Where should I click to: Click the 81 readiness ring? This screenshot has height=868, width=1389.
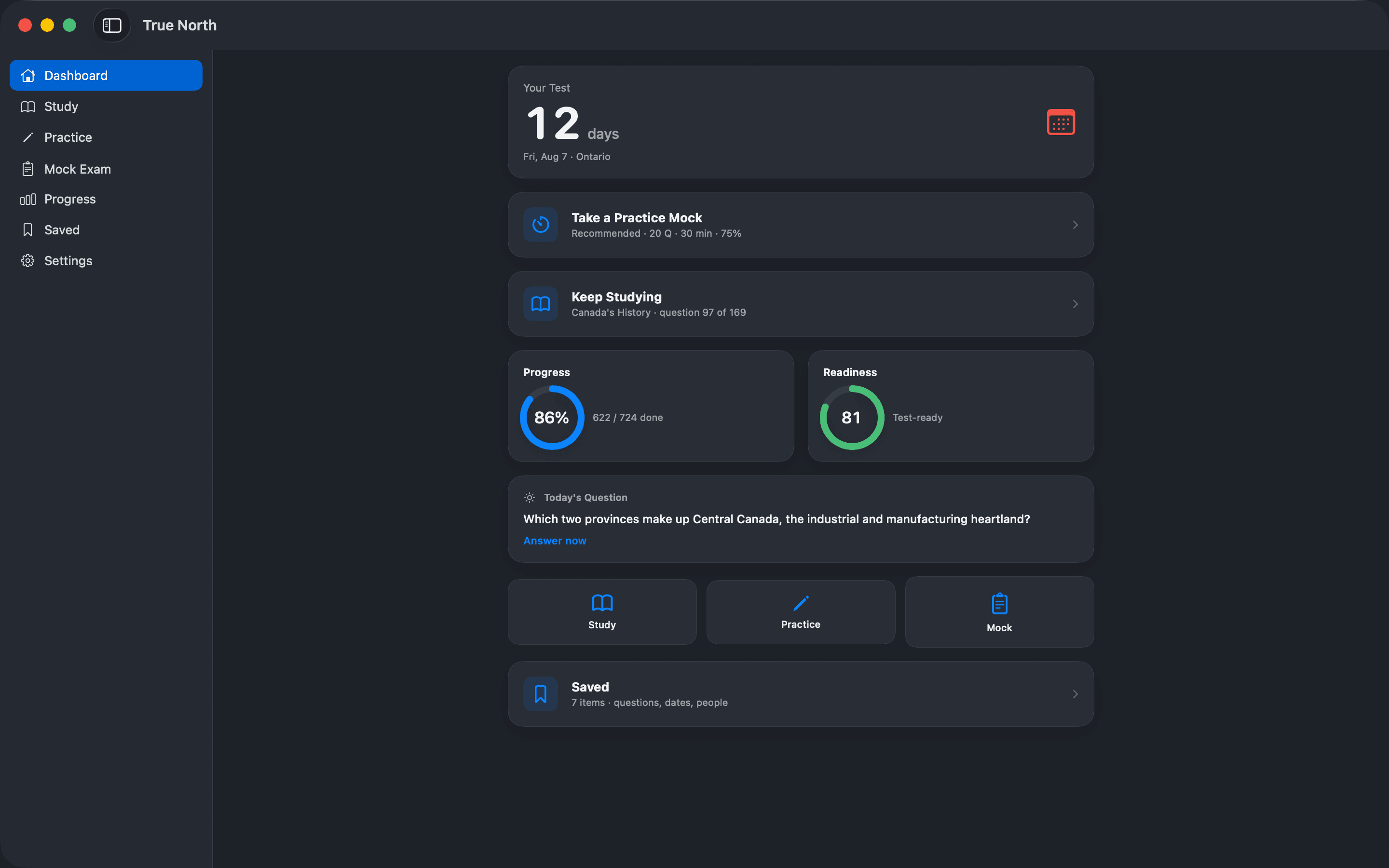[852, 417]
